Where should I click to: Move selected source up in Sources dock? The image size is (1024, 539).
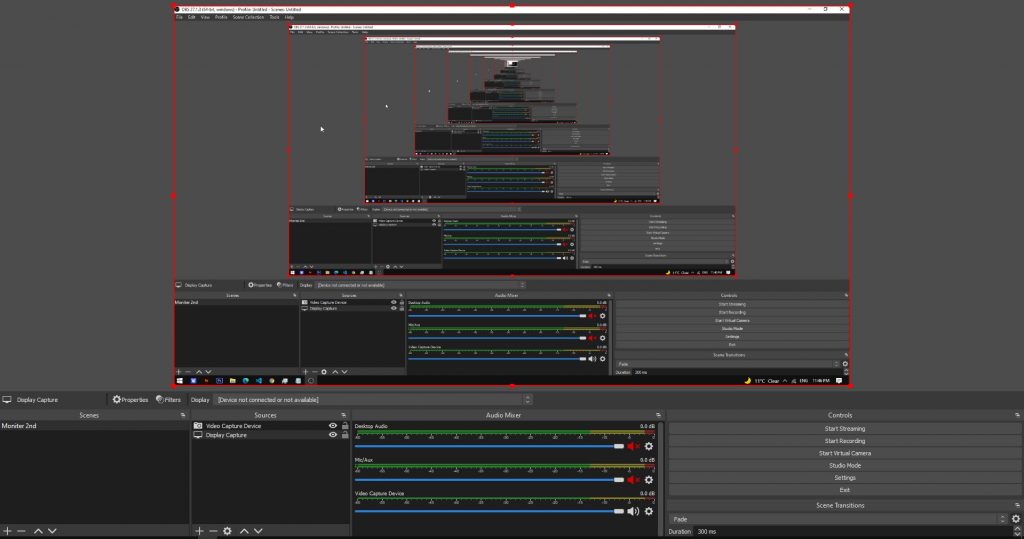(244, 531)
